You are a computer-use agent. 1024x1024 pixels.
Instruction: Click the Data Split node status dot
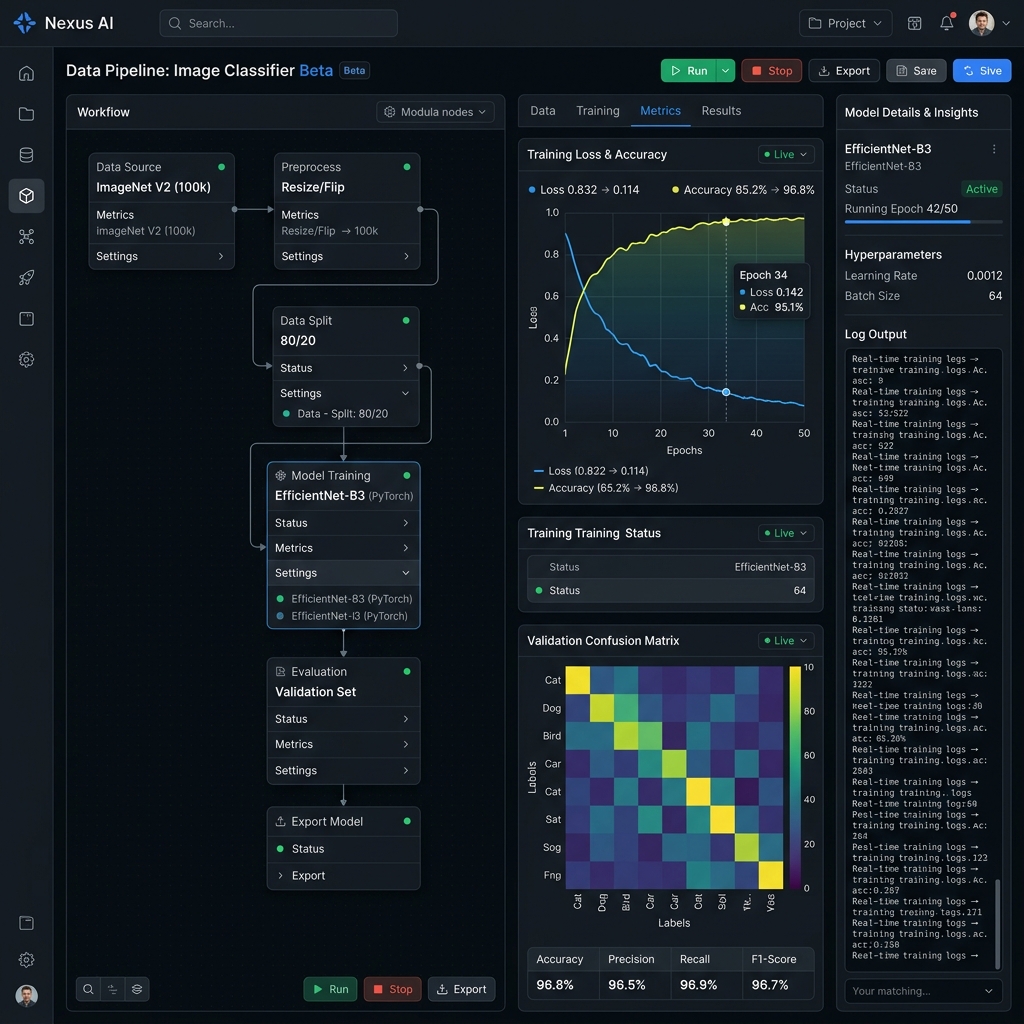click(x=406, y=320)
